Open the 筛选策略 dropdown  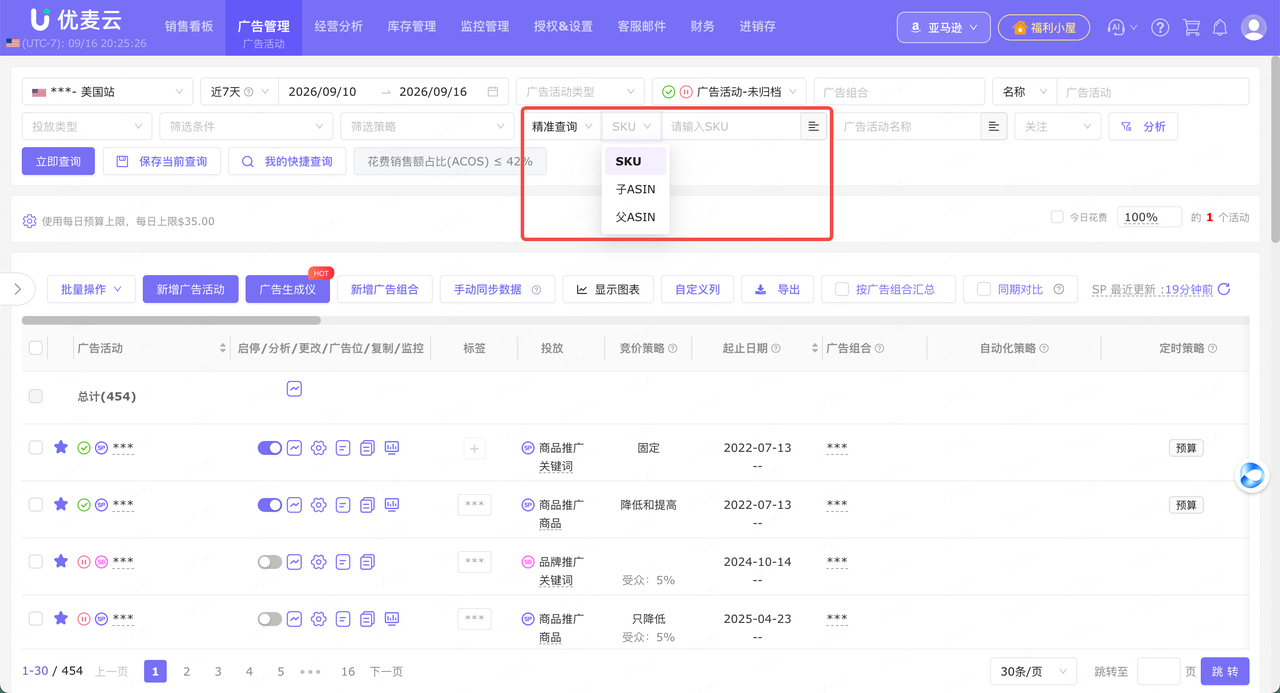tap(428, 127)
